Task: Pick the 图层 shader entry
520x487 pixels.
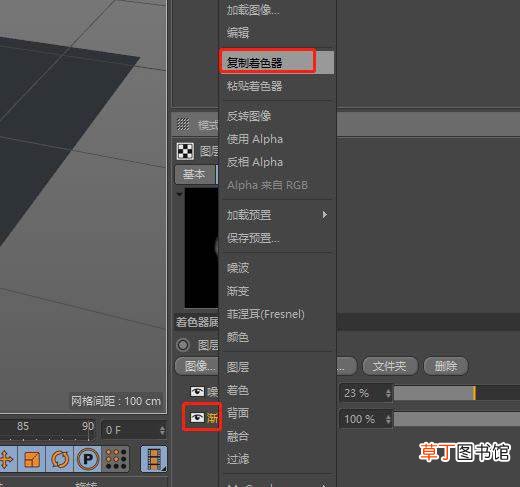Action: pos(238,367)
